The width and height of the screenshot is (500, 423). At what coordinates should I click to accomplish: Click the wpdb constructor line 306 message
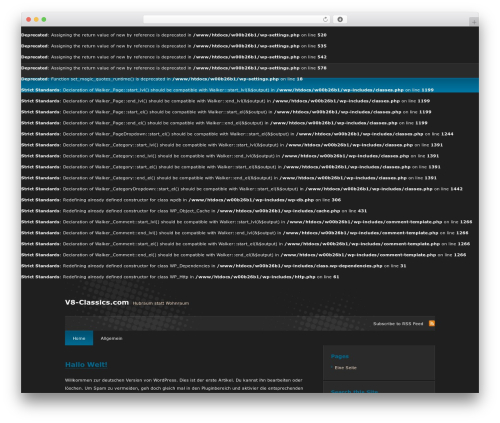point(181,200)
